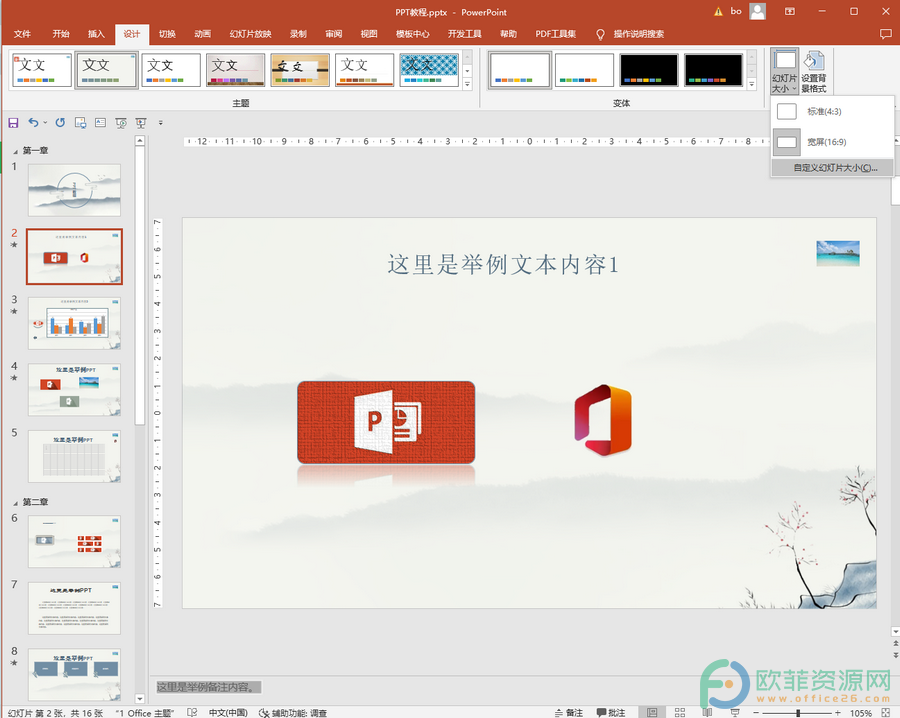Switch to Normal view icon
Screen dimensions: 900x718
[x=652, y=712]
